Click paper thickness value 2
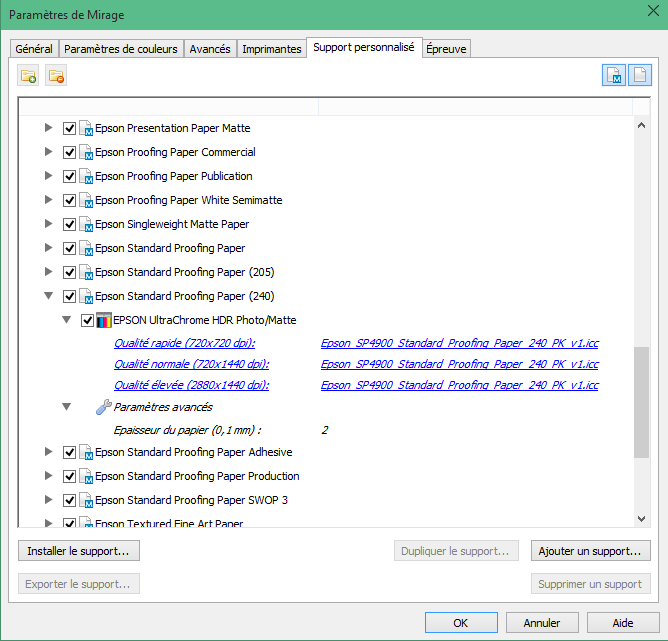The width and height of the screenshot is (668, 641). coord(325,430)
